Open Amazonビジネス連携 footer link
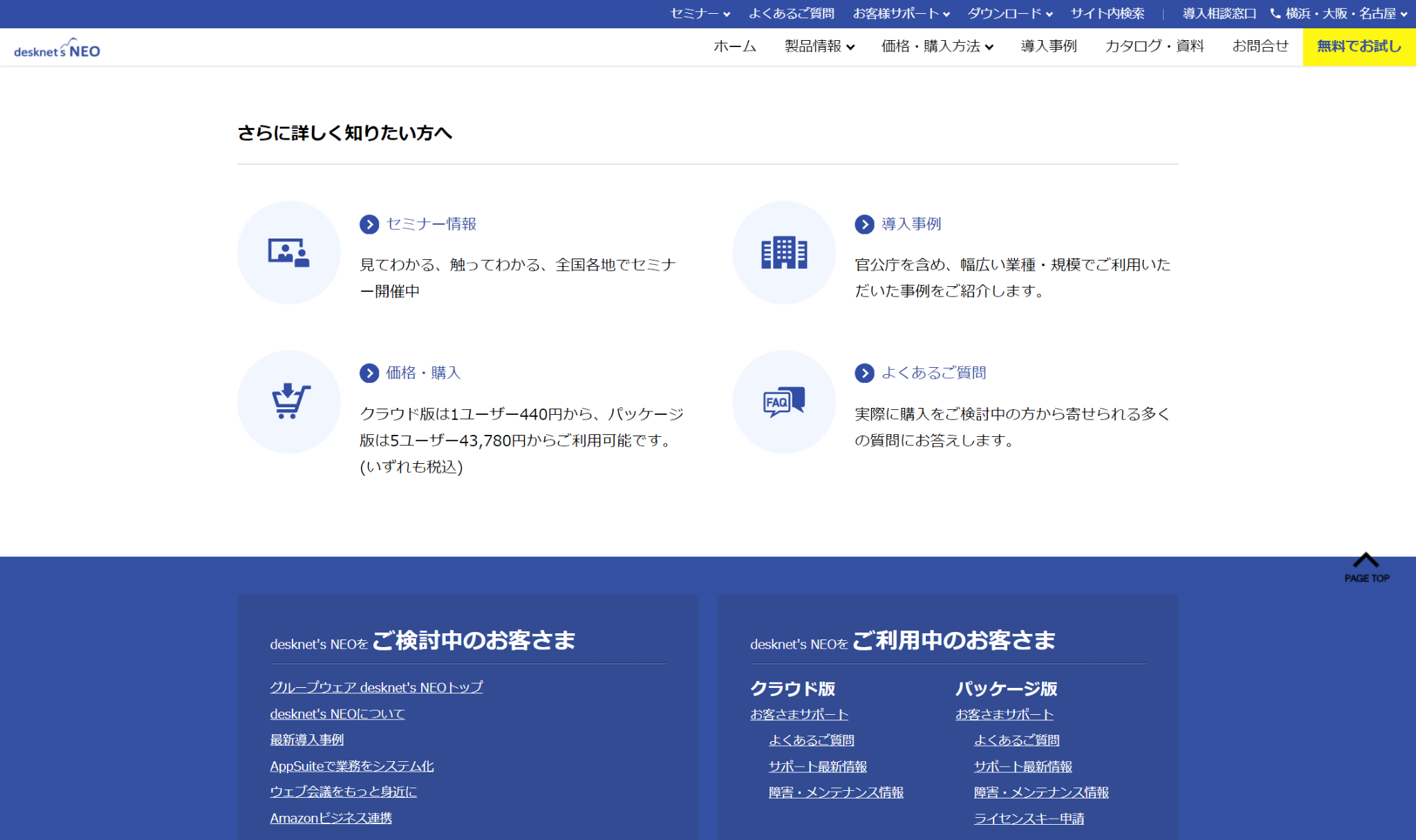Screen dimensions: 1416x840 331,818
